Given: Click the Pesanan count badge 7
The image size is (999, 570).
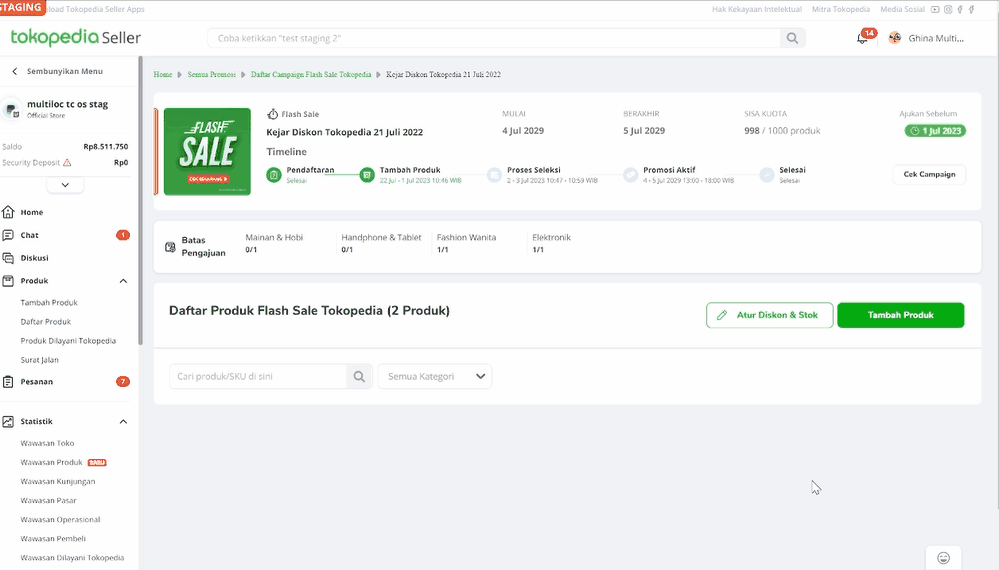Looking at the screenshot, I should click(x=123, y=381).
